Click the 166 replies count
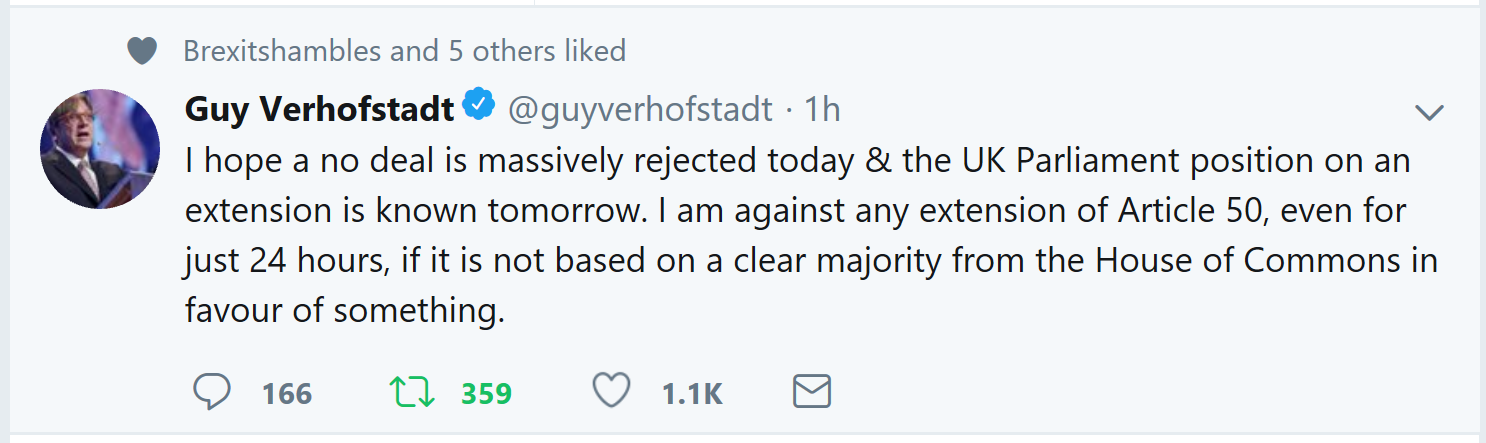1486x443 pixels. click(x=287, y=394)
